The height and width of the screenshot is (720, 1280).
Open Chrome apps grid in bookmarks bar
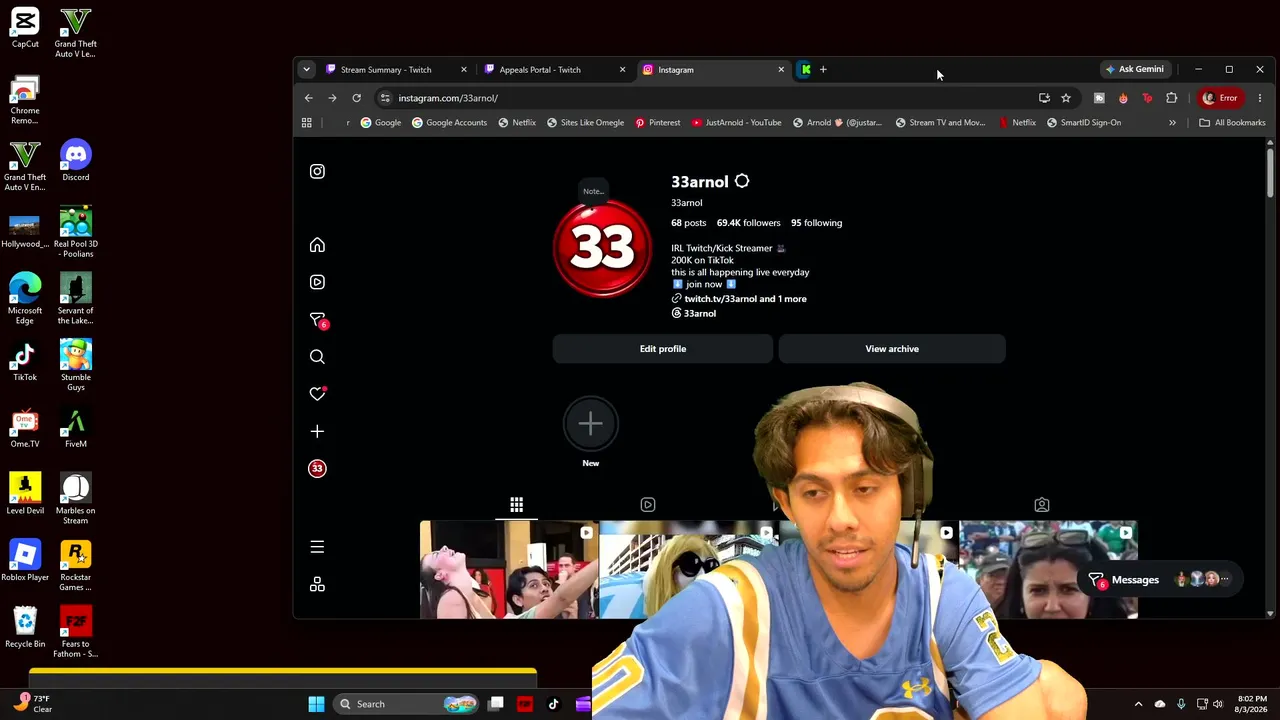[307, 123]
